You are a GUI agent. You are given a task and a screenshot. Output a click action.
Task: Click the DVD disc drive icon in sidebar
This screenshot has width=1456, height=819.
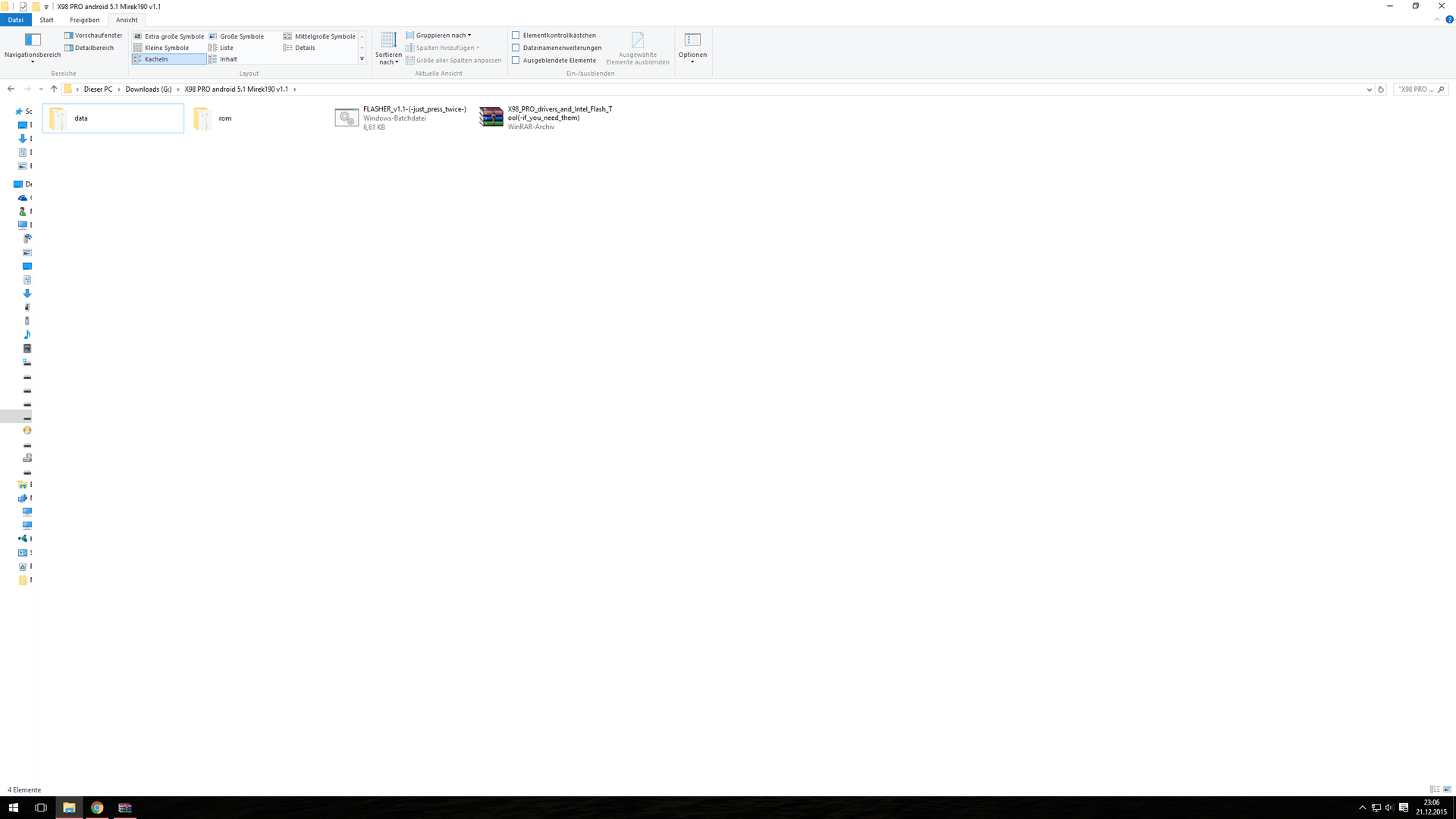tap(27, 430)
